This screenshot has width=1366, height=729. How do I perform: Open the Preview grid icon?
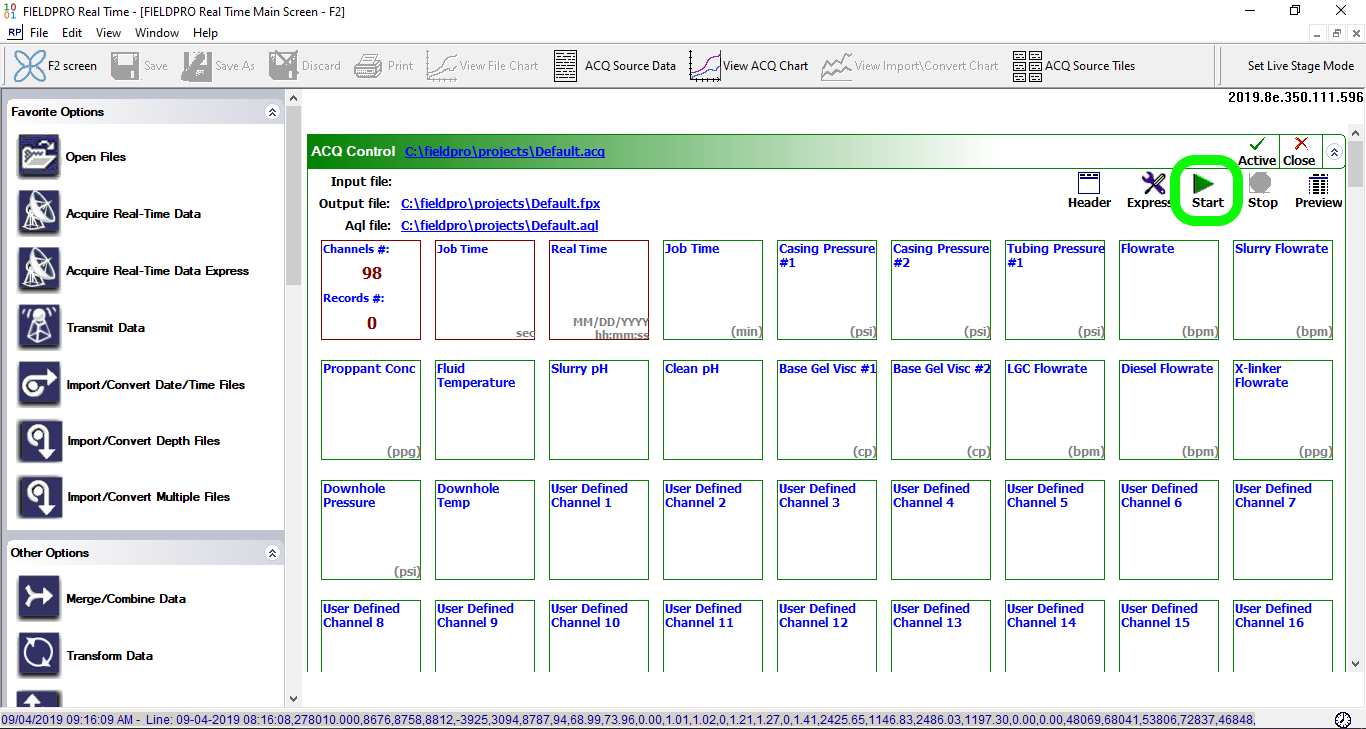1319,190
